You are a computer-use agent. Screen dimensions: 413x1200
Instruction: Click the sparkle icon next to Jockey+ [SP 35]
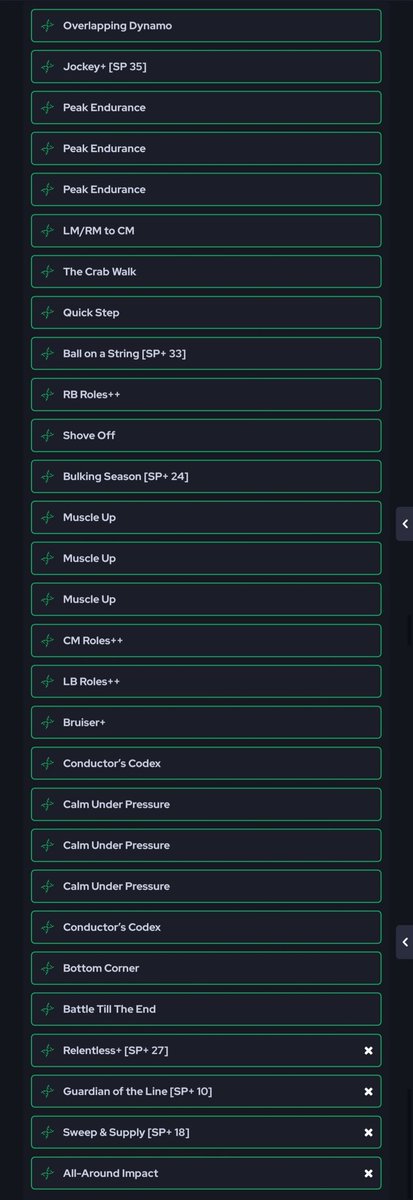click(47, 67)
